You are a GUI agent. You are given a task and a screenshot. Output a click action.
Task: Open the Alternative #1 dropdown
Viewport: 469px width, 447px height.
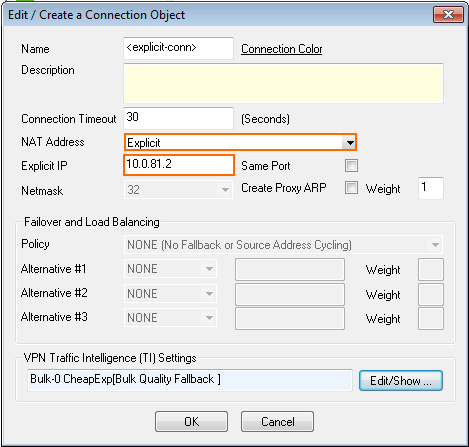[170, 269]
